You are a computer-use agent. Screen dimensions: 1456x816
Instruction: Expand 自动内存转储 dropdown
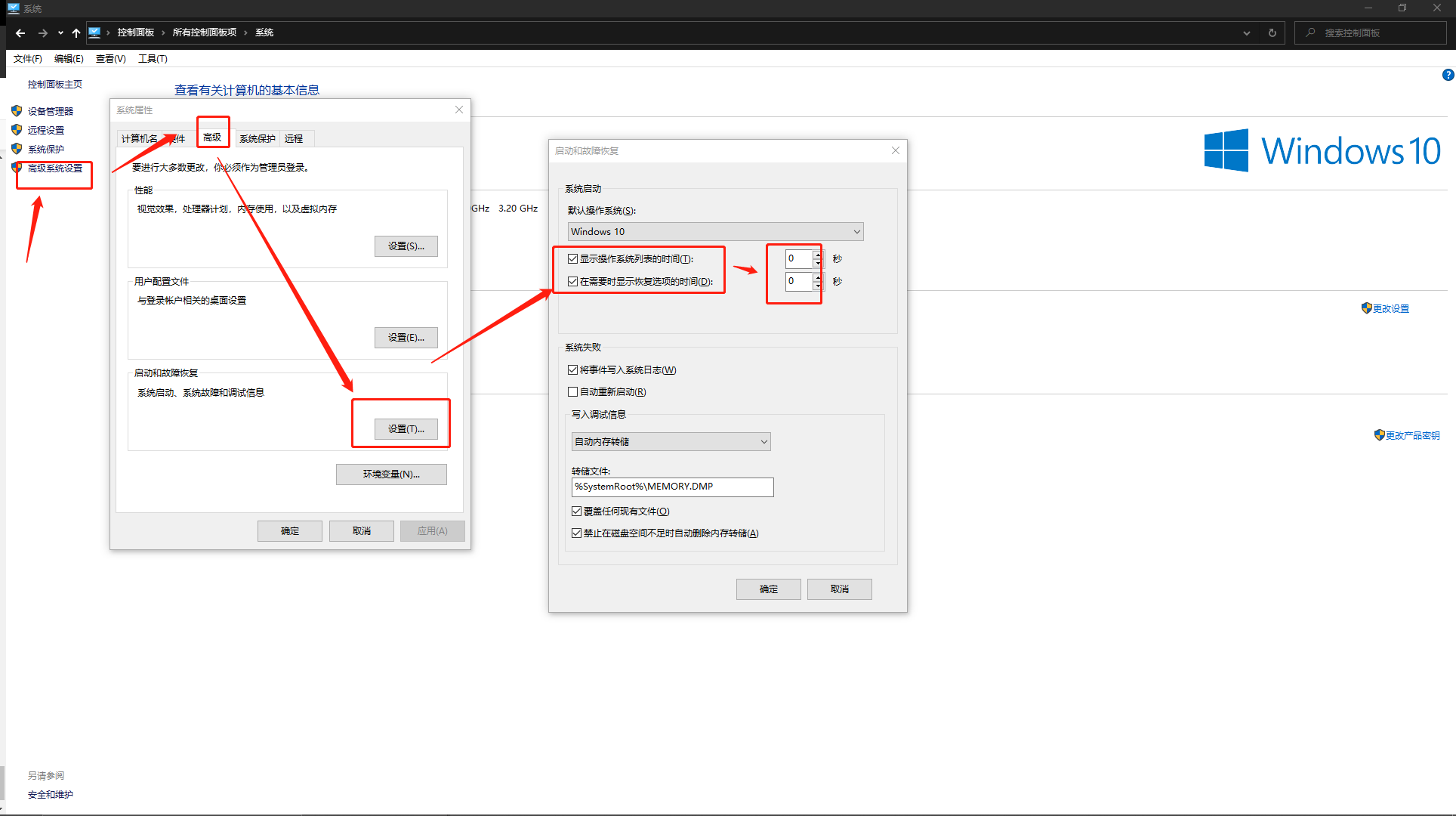pos(671,442)
